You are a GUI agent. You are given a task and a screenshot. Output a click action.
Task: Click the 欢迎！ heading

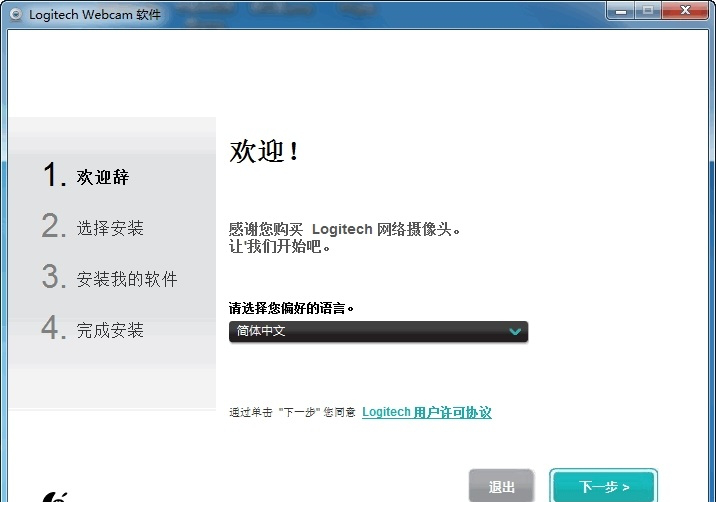265,152
